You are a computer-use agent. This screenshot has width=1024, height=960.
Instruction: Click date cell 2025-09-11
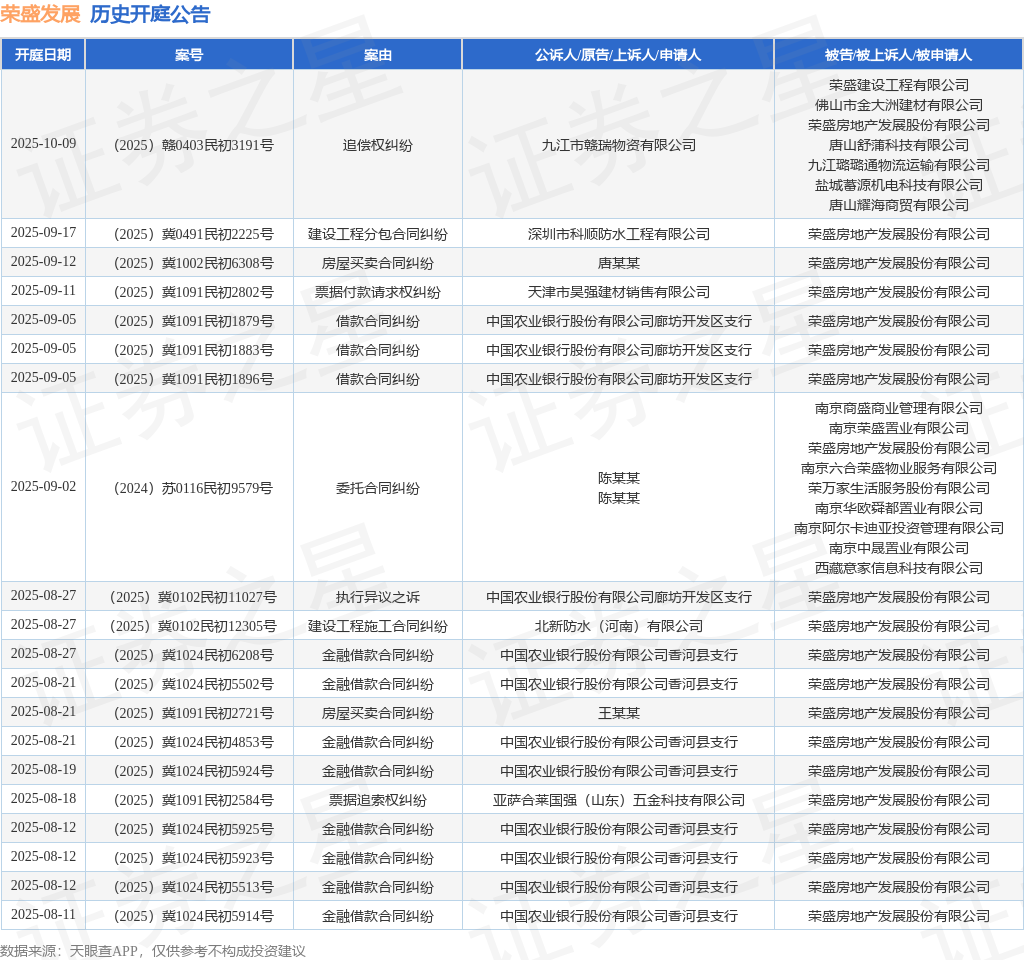click(43, 291)
